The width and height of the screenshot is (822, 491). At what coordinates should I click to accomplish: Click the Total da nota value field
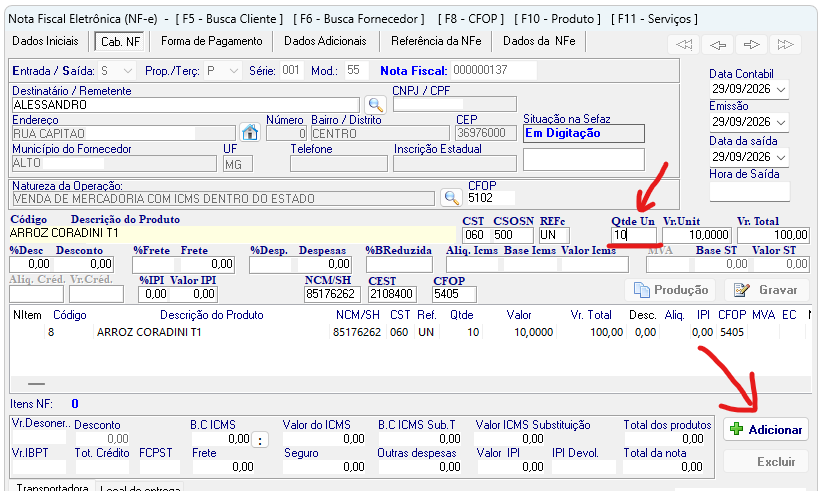664,466
